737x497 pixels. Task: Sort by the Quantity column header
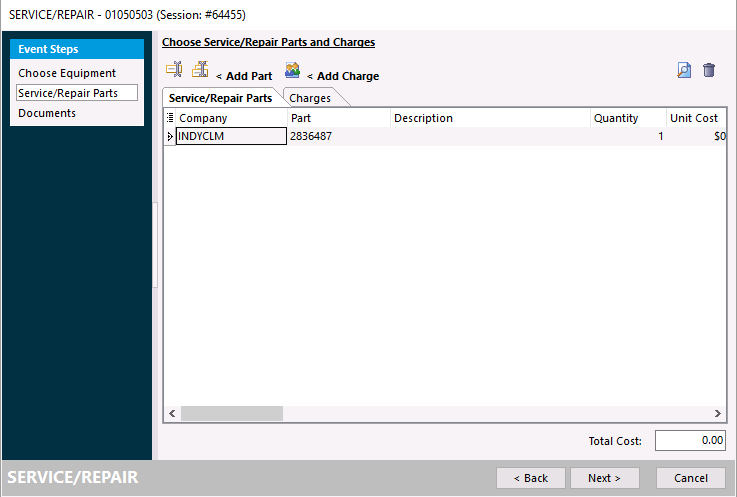point(616,118)
